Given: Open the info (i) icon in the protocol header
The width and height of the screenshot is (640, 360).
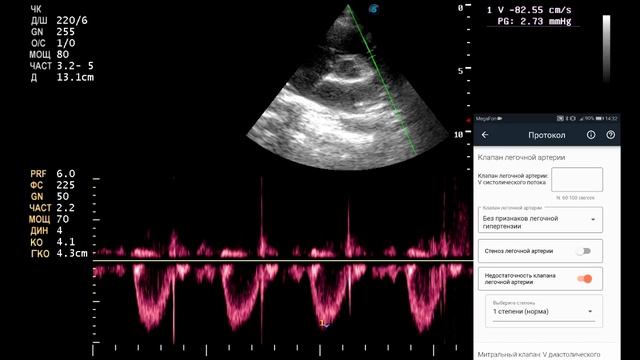Looking at the screenshot, I should (x=591, y=135).
